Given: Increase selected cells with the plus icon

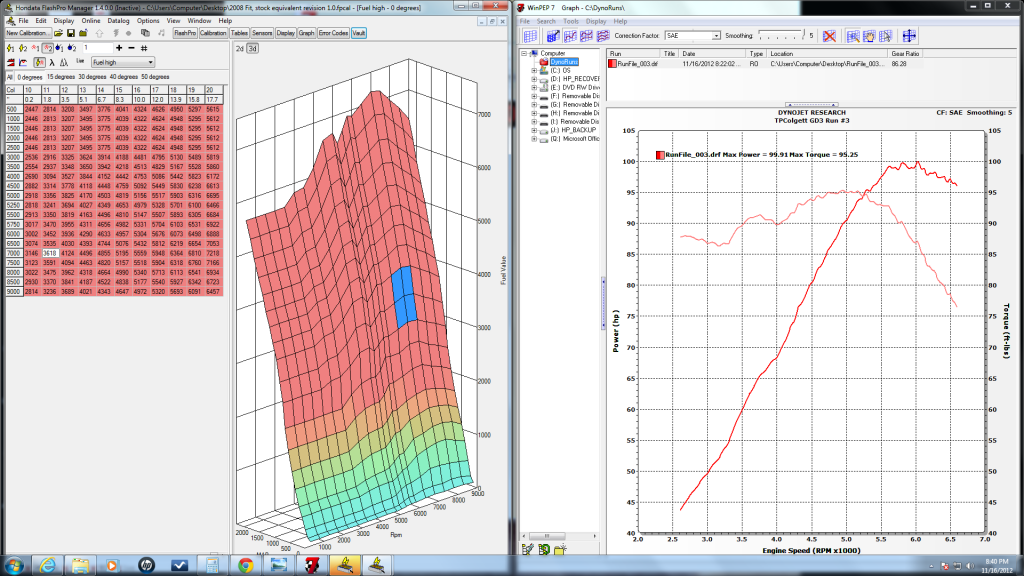Looking at the screenshot, I should (119, 48).
